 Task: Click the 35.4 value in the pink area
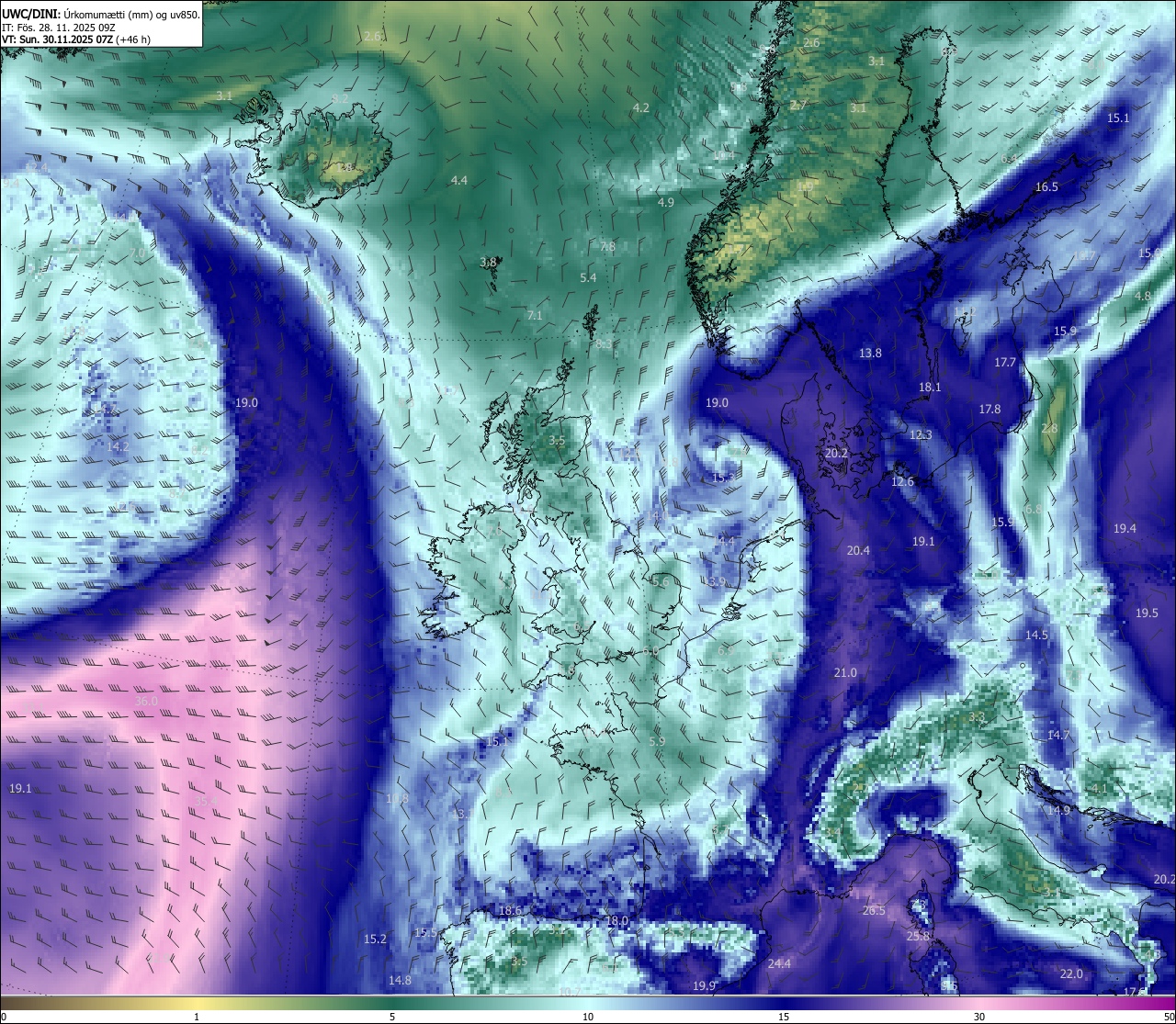(206, 801)
